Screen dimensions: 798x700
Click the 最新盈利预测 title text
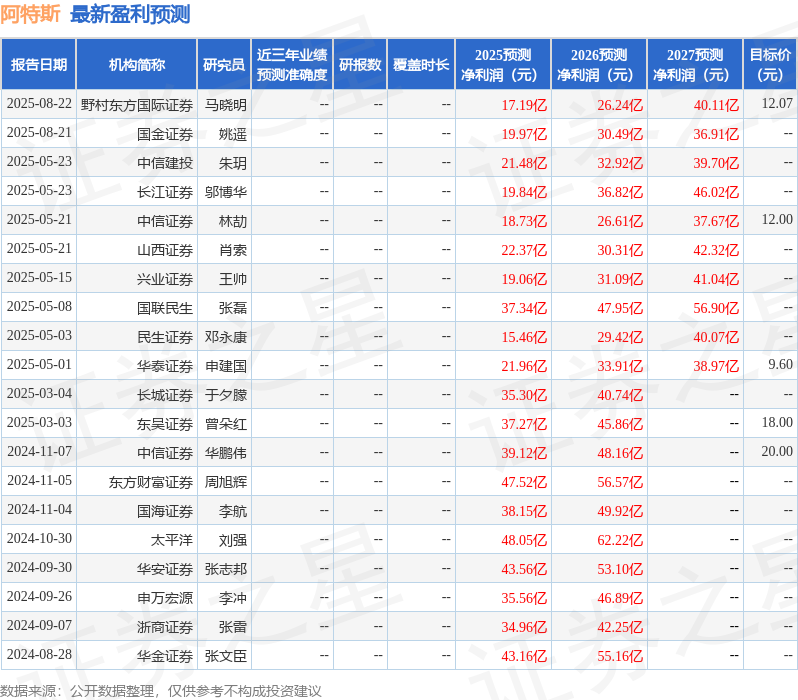(130, 14)
